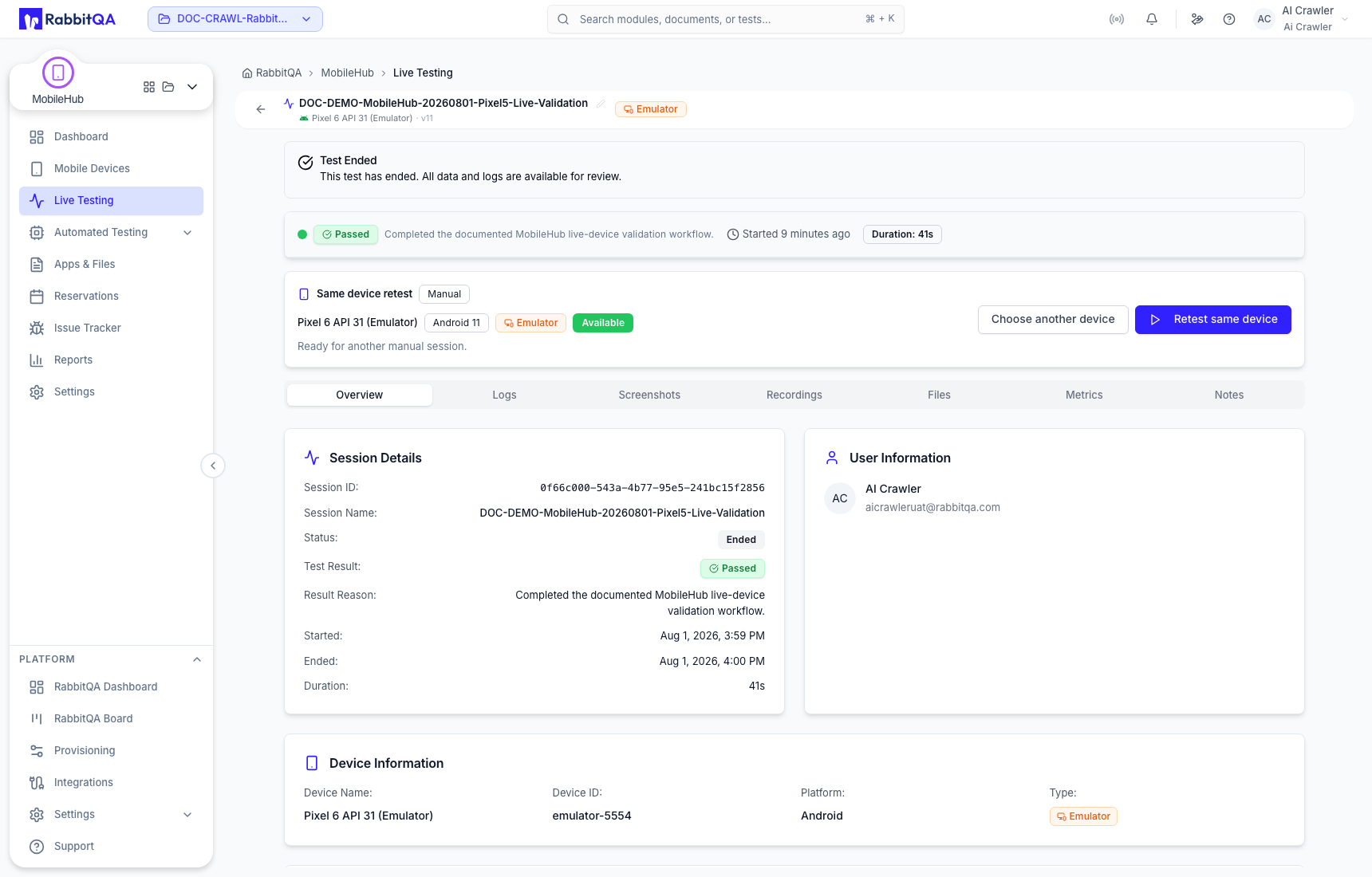Image resolution: width=1372 pixels, height=877 pixels.
Task: Click the Emulator badge next to session title
Action: pyautogui.click(x=651, y=109)
